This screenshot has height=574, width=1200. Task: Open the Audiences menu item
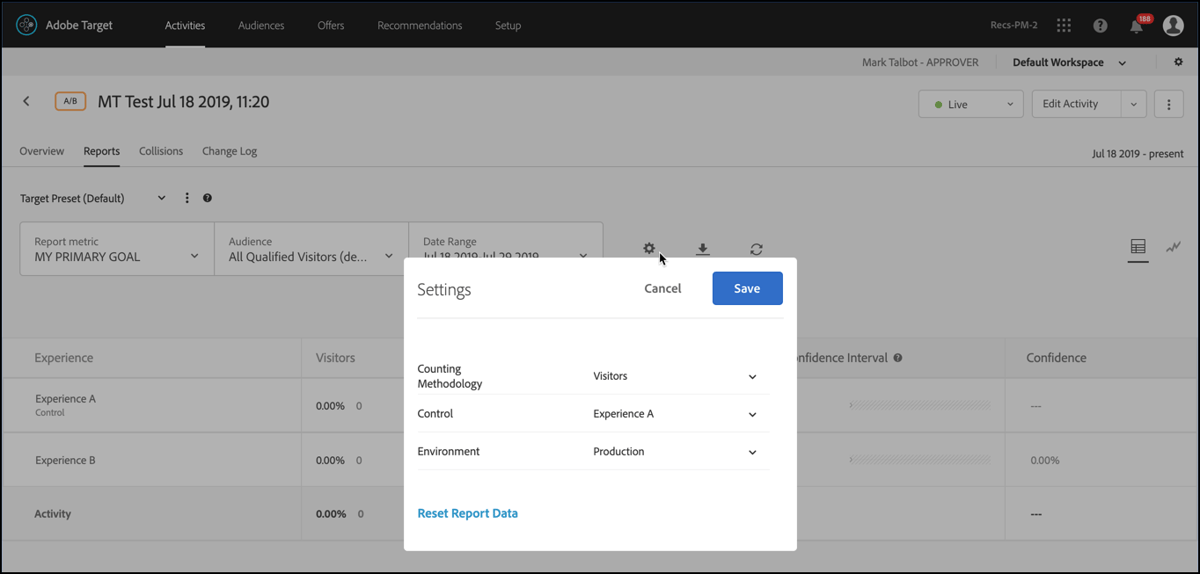click(x=261, y=26)
